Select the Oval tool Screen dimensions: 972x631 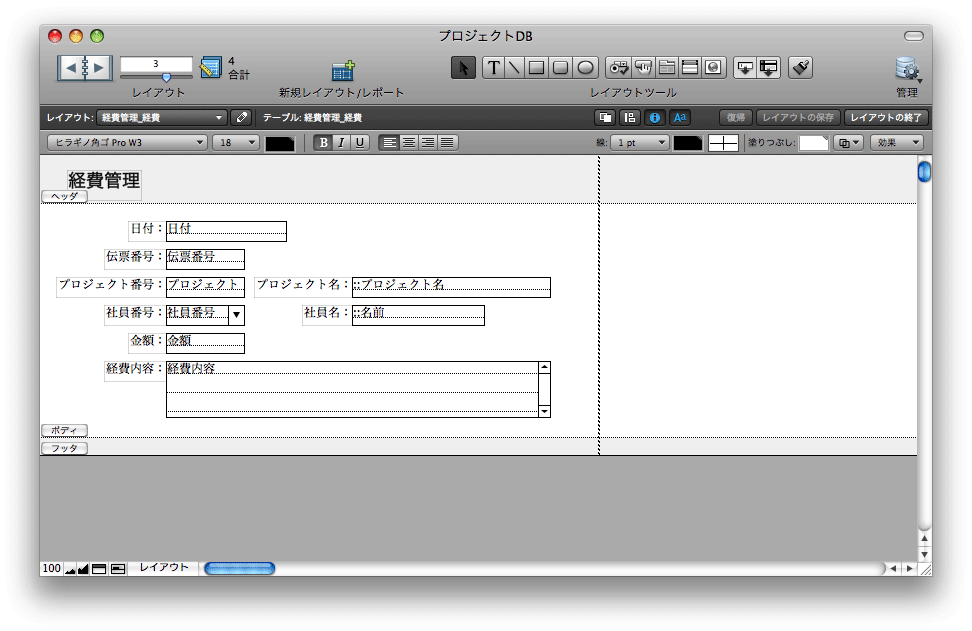[x=585, y=68]
